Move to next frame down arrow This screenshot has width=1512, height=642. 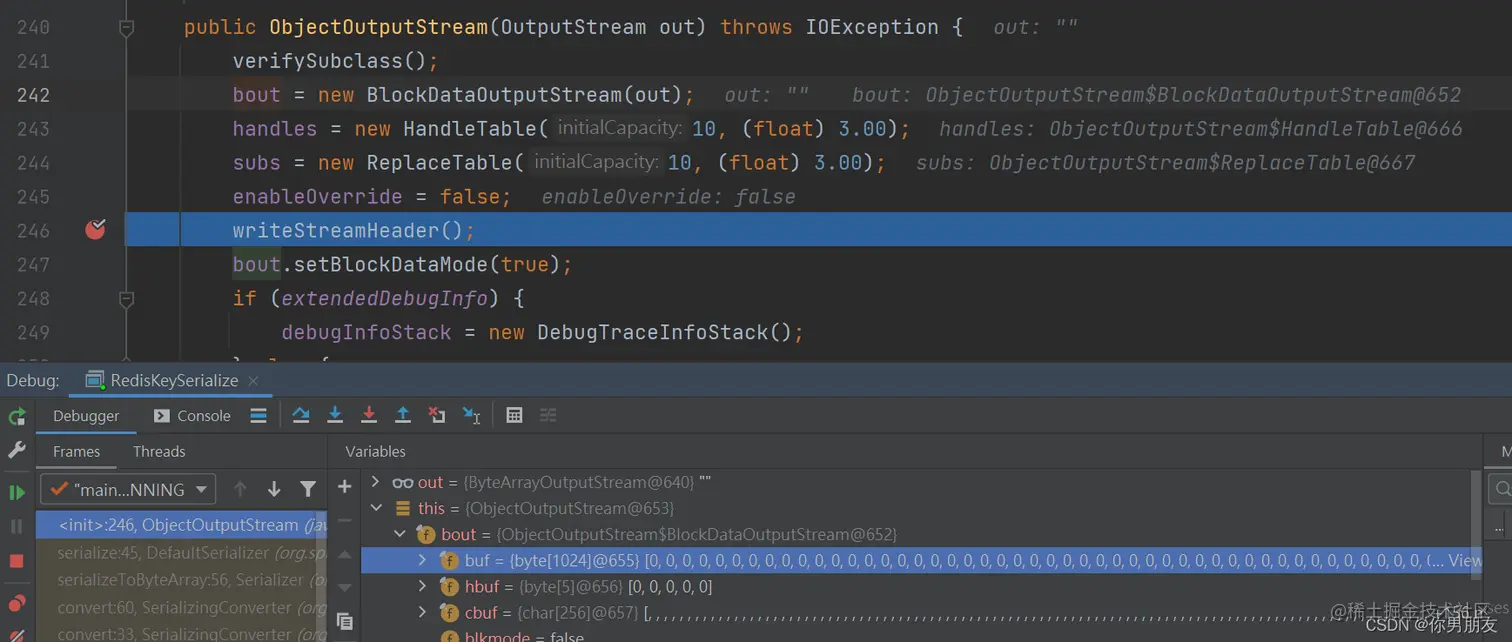click(x=274, y=489)
